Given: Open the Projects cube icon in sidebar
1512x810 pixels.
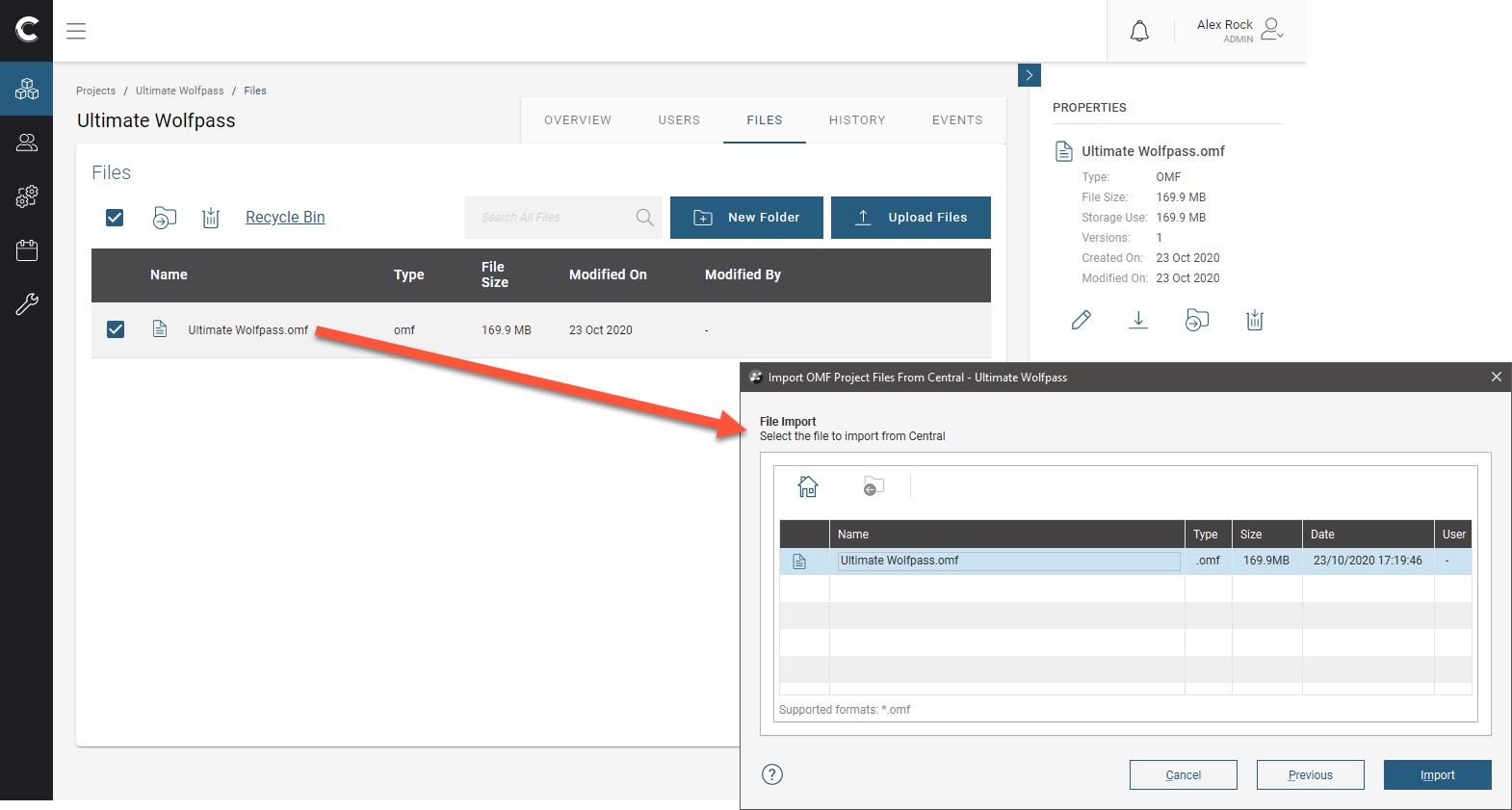Looking at the screenshot, I should [27, 89].
